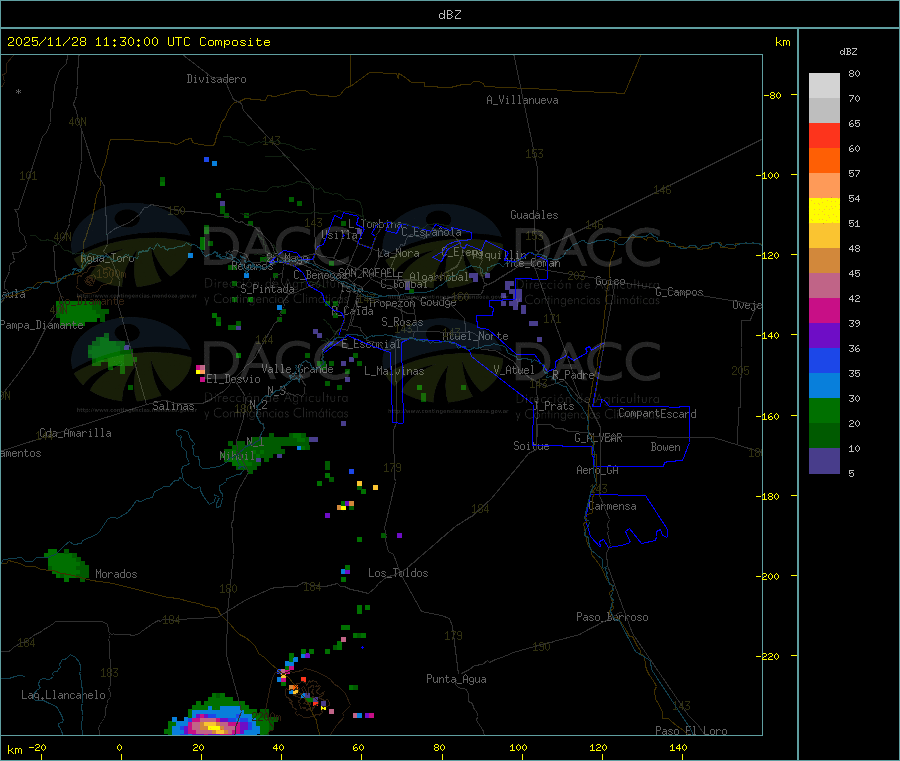Select the slate 5-10 dBZ legend swatch
Viewport: 900px width, 761px height.
pos(824,461)
